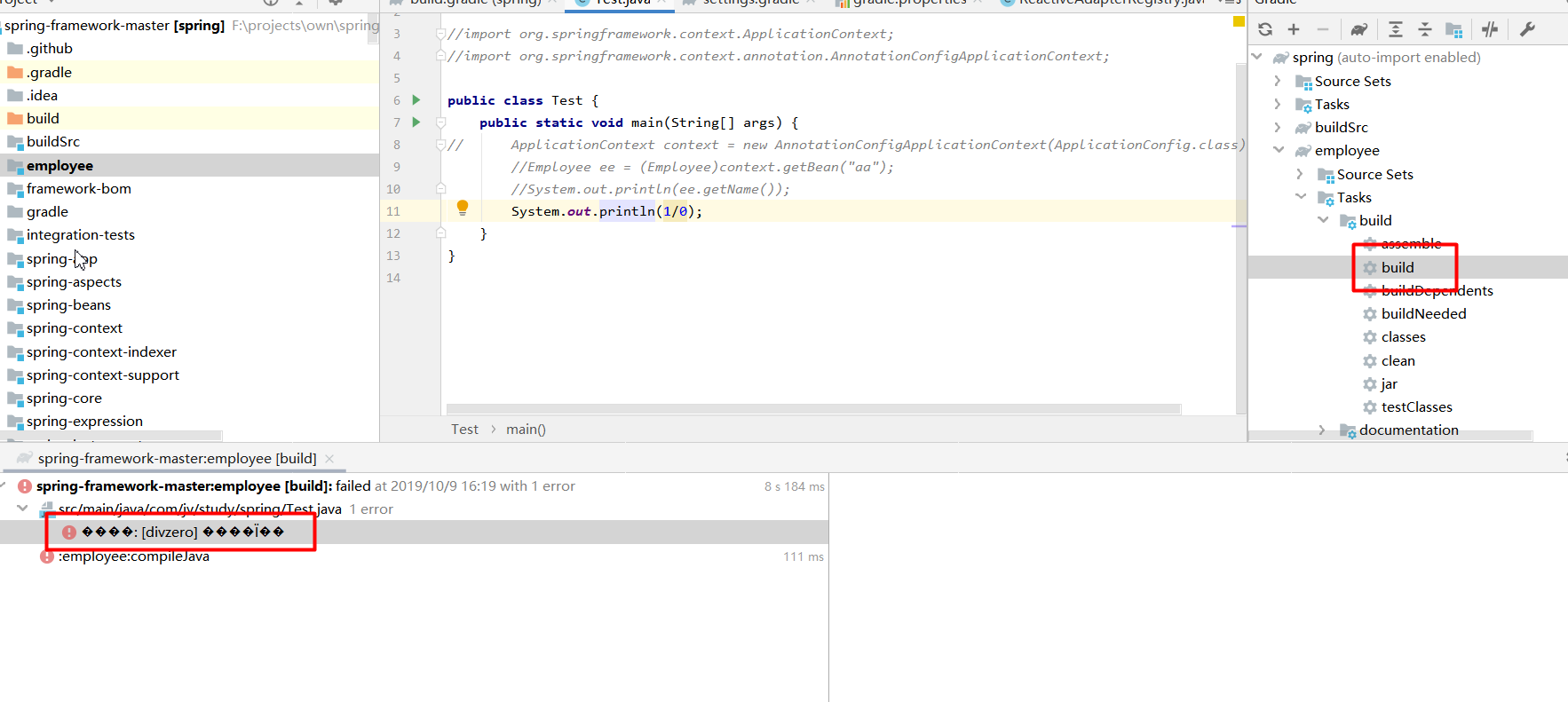Click the main() breadcrumb

(x=526, y=429)
